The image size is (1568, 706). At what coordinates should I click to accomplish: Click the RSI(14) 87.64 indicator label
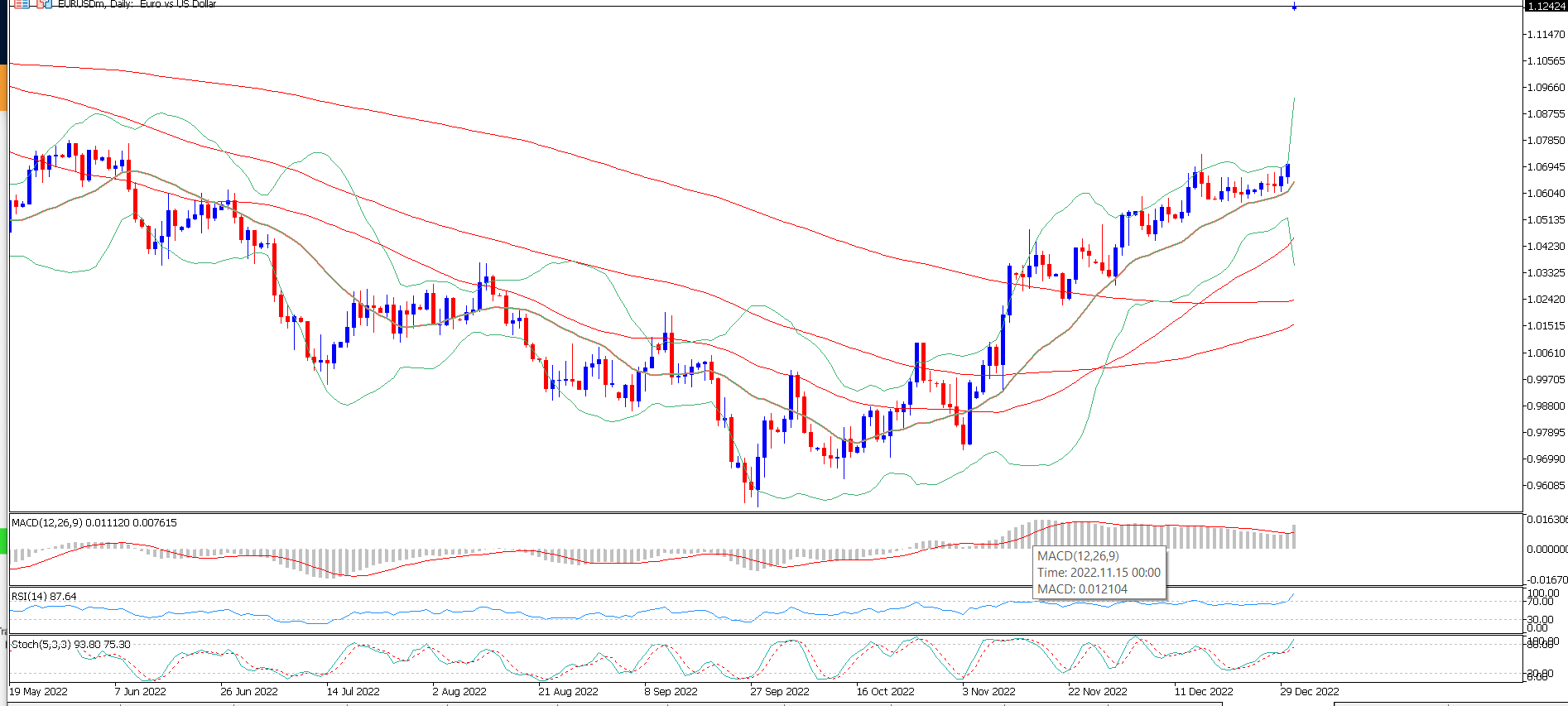44,597
